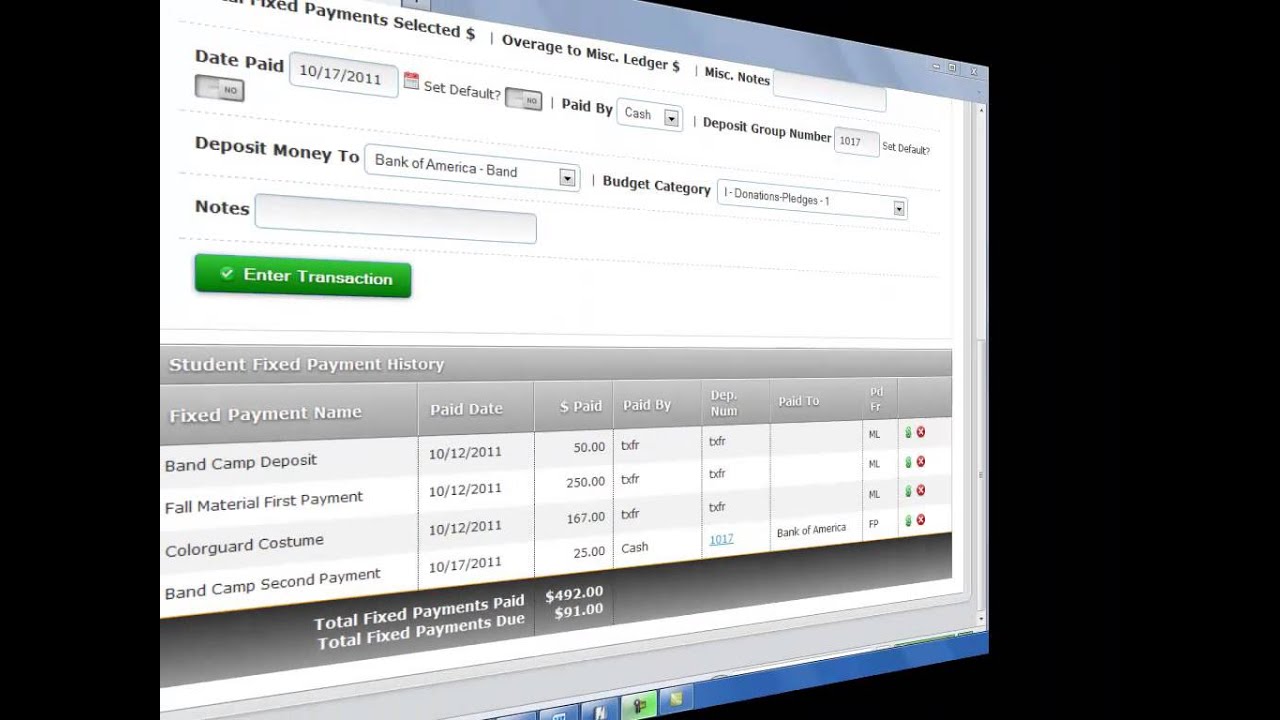
Task: Click the $ Paid column header
Action: tap(581, 406)
